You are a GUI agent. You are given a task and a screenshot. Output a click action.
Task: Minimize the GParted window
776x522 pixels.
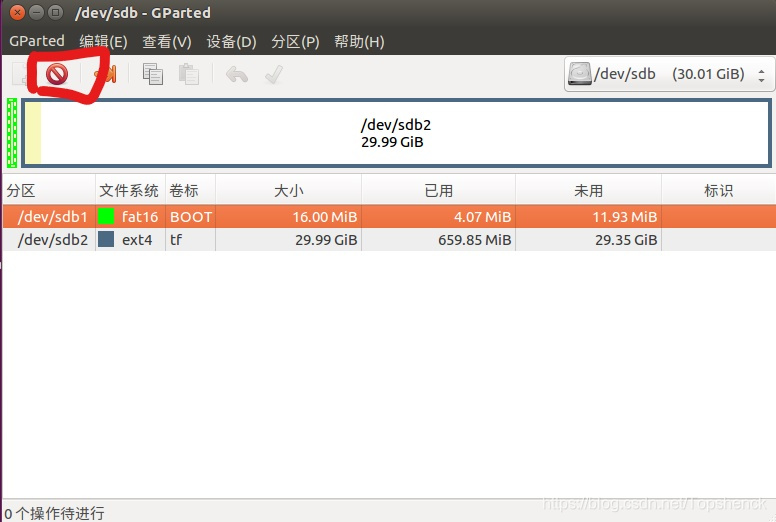point(37,12)
